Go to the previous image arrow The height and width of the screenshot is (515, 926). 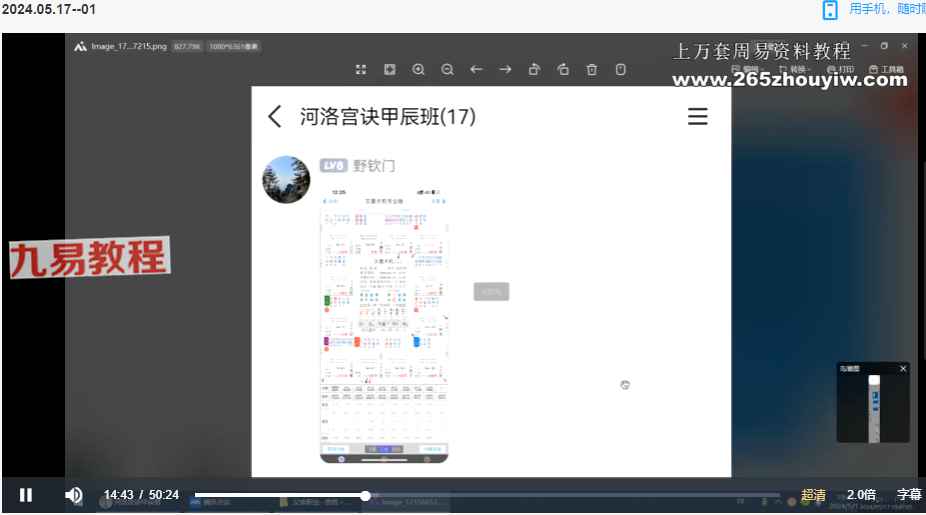click(477, 70)
